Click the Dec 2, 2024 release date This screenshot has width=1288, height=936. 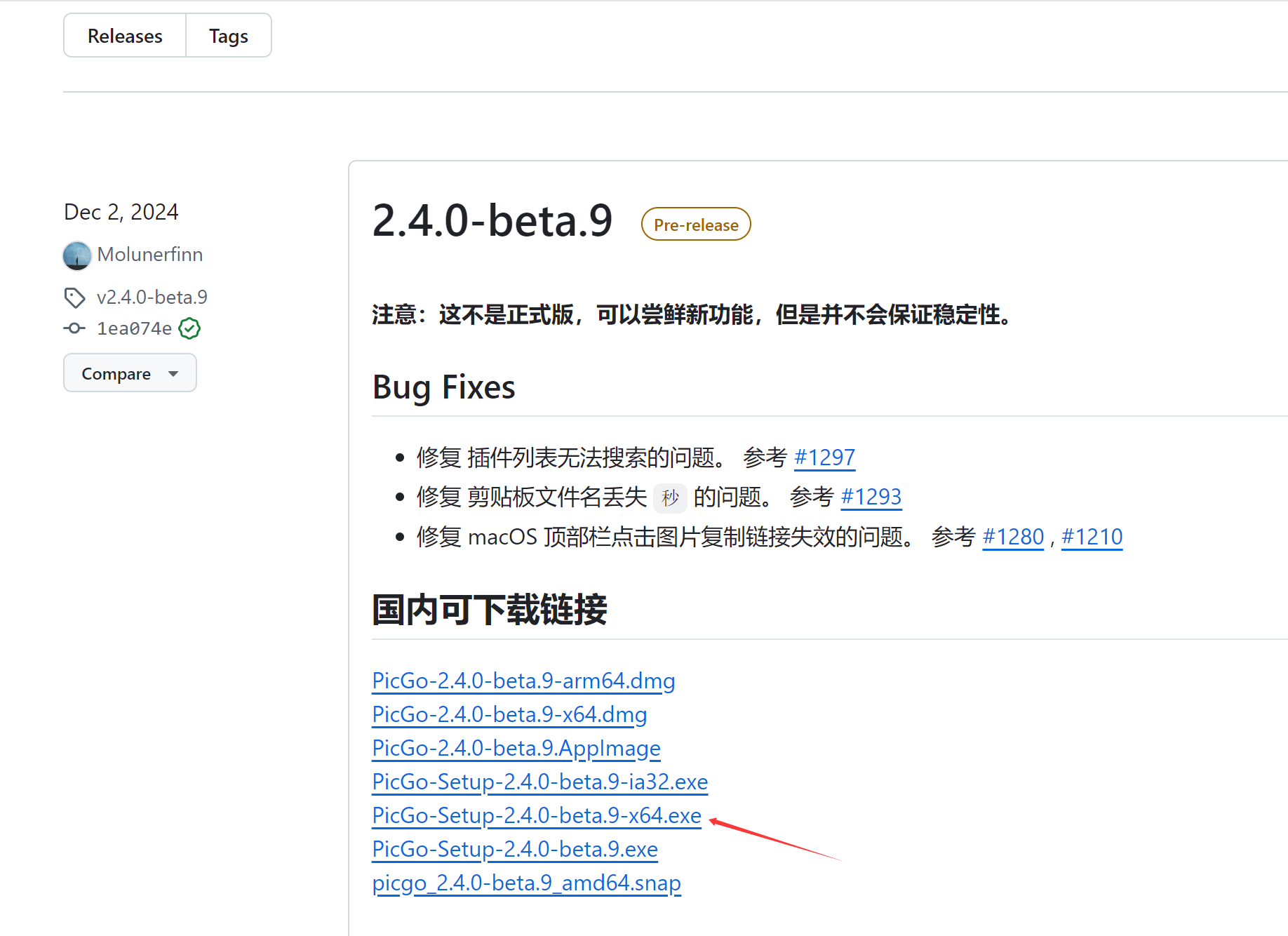(x=121, y=212)
